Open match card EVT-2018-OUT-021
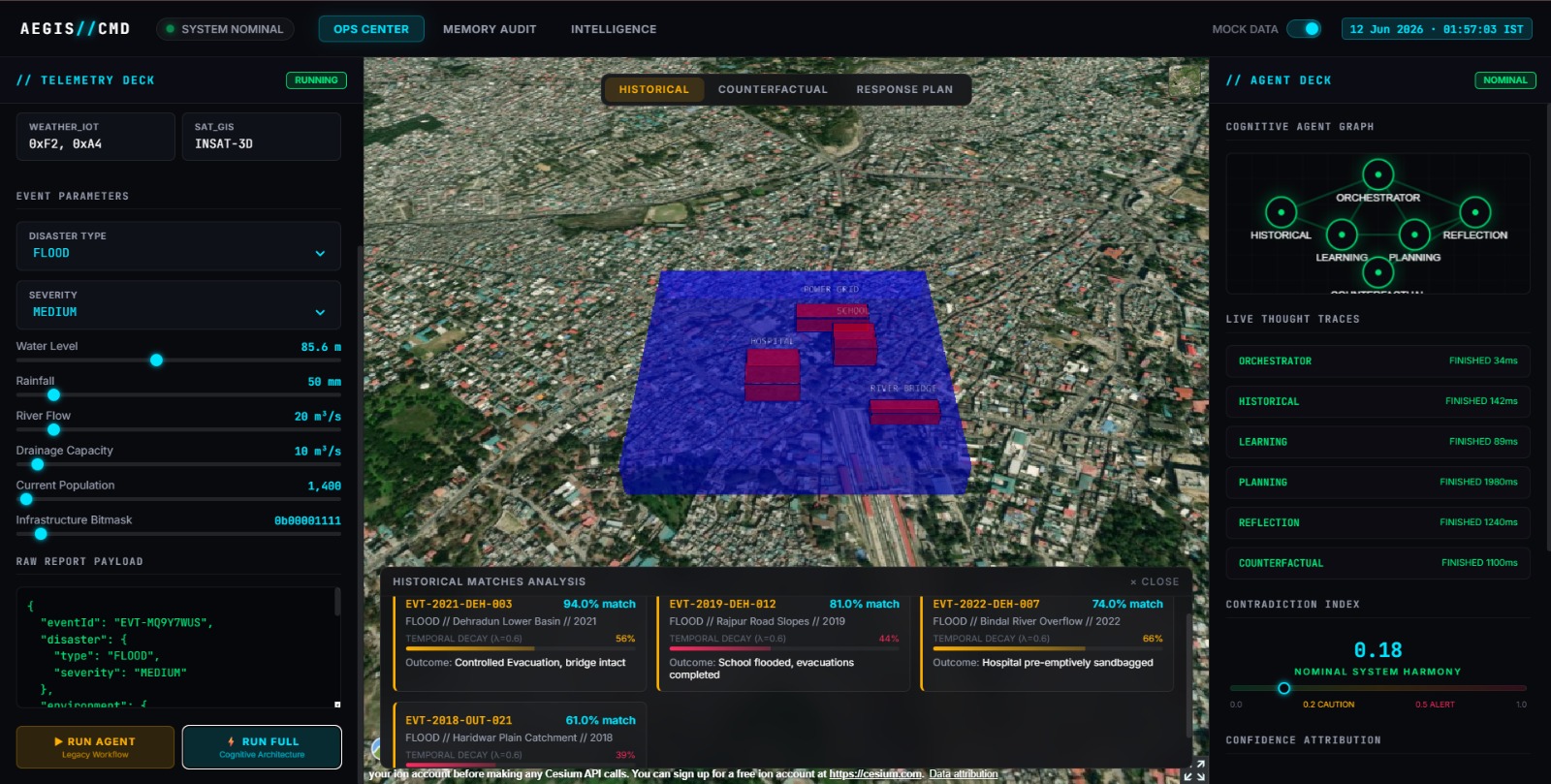Screen dimensions: 1551x784 (520, 734)
